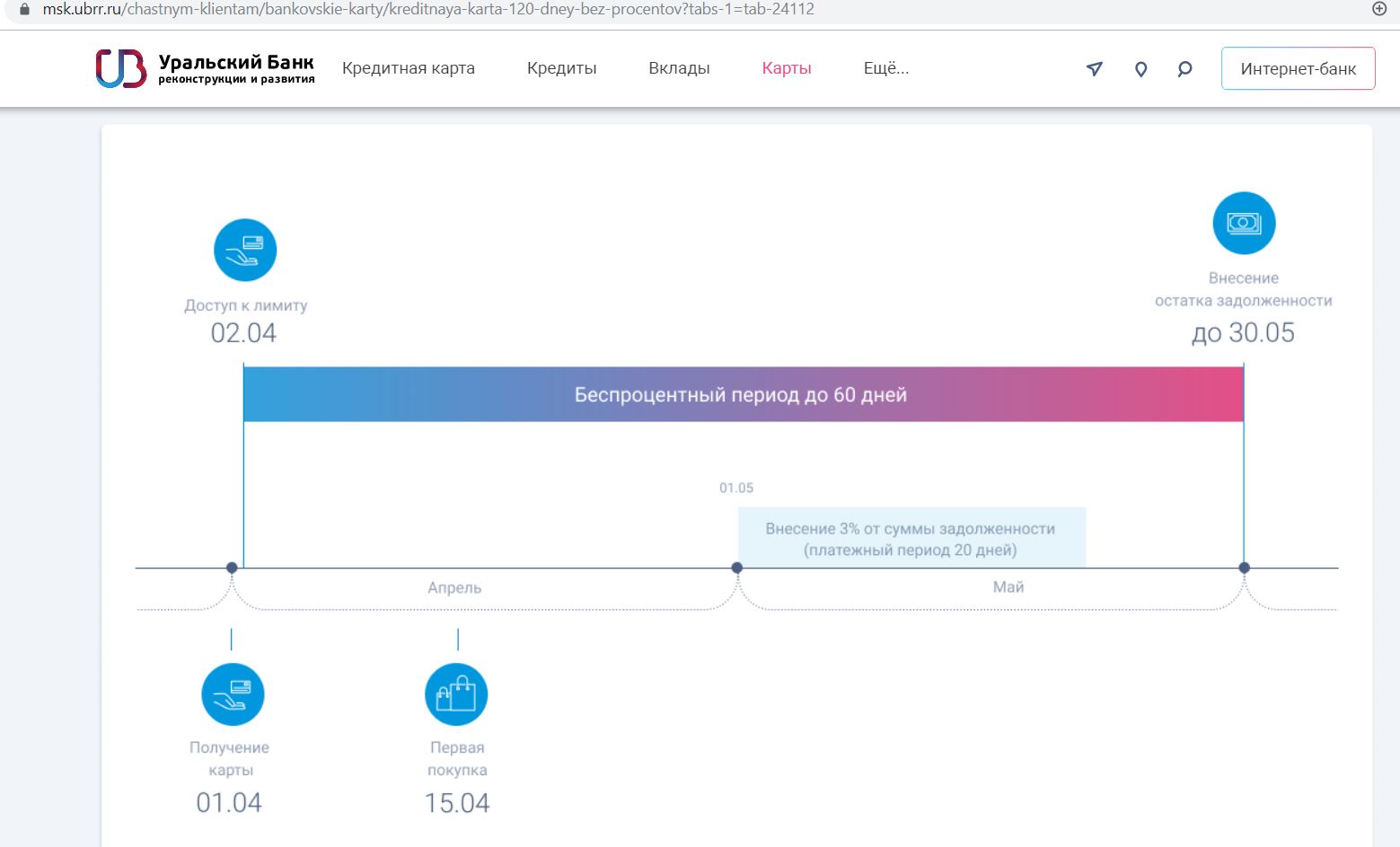Click the Доступ к лимиту hand-card icon

[x=245, y=250]
